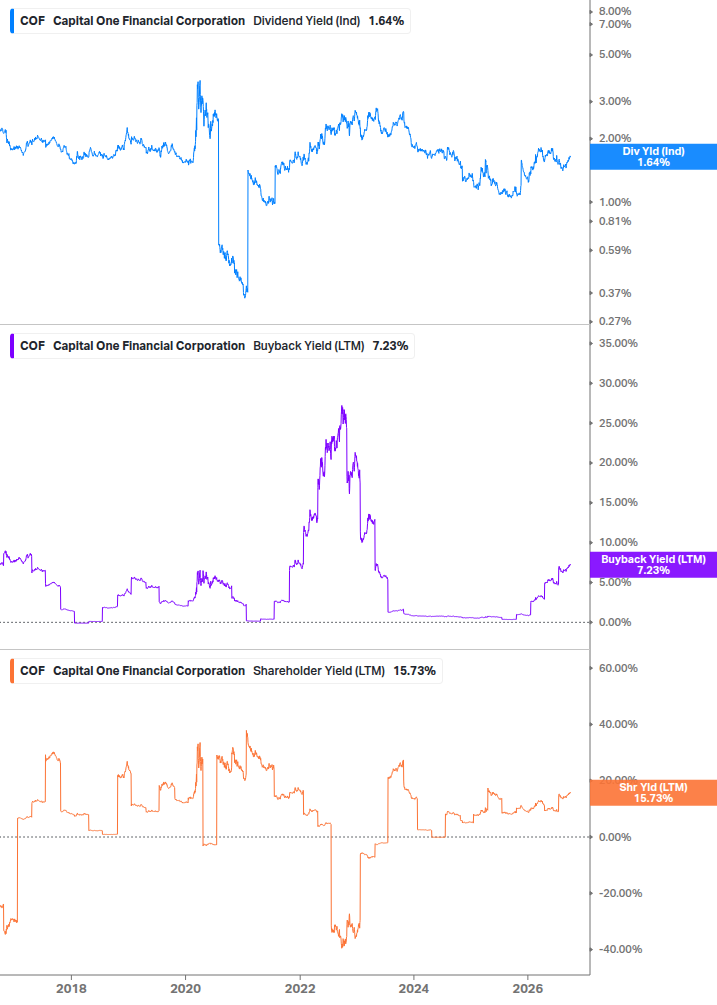
Task: Click 'Capital One Financial Corporation' in the Shareholder Yield legend
Action: point(149,671)
